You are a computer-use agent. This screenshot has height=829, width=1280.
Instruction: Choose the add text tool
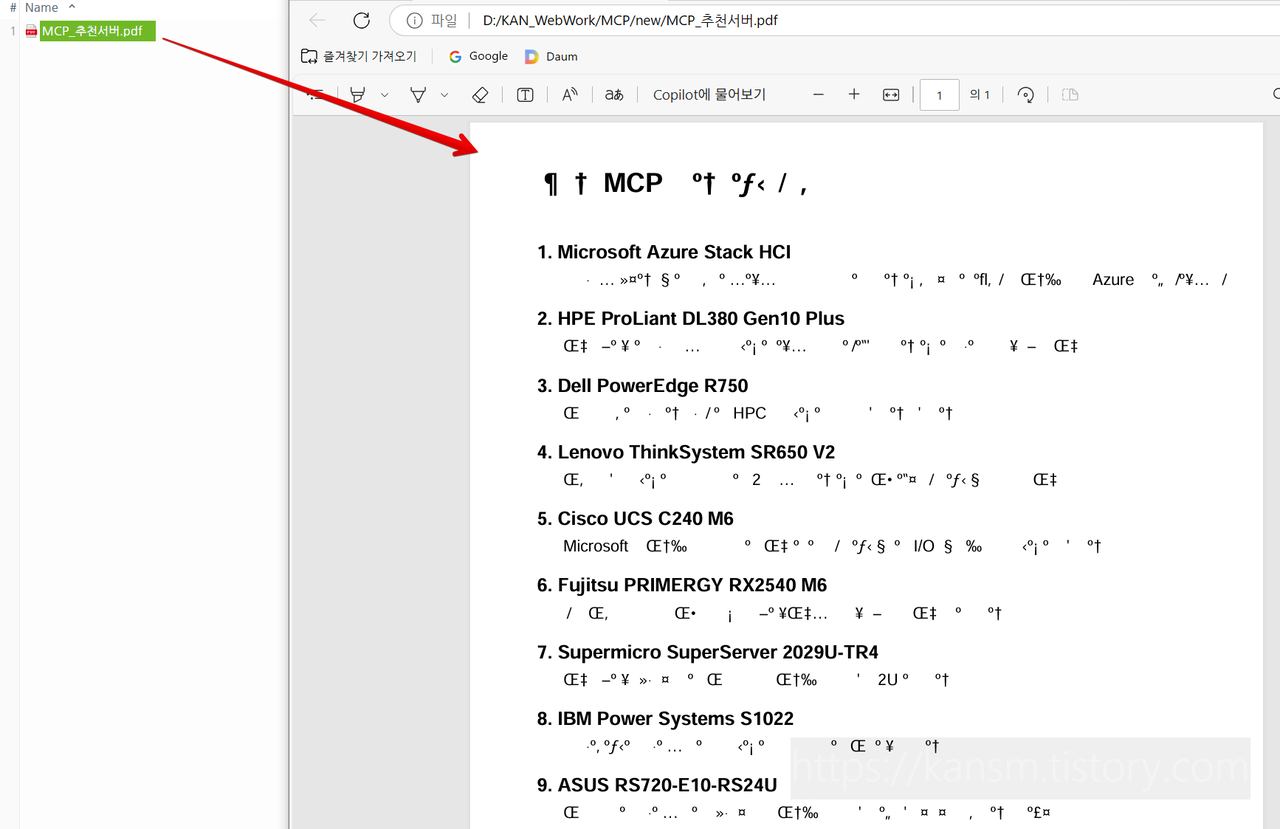tap(525, 94)
